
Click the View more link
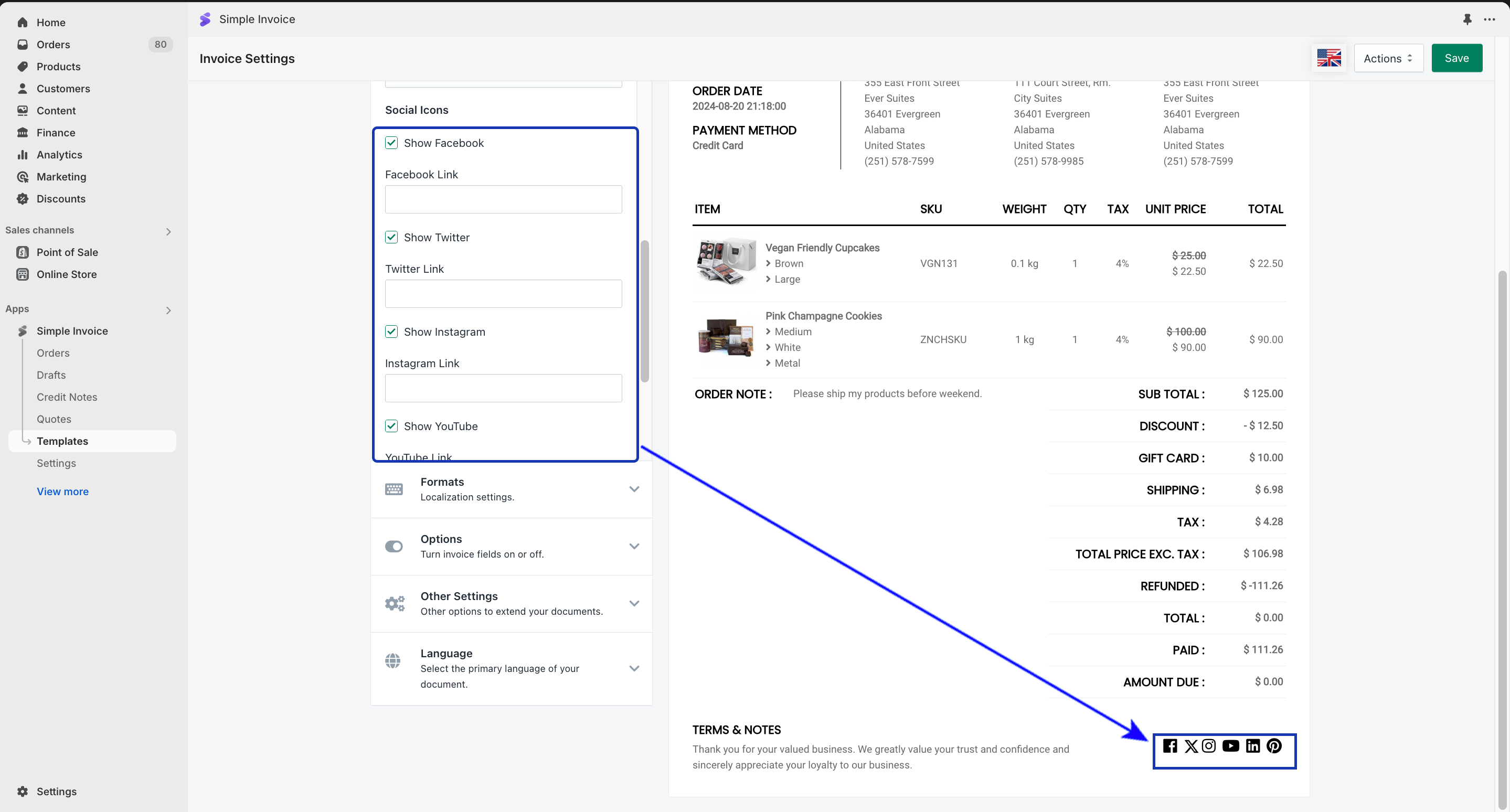tap(63, 492)
